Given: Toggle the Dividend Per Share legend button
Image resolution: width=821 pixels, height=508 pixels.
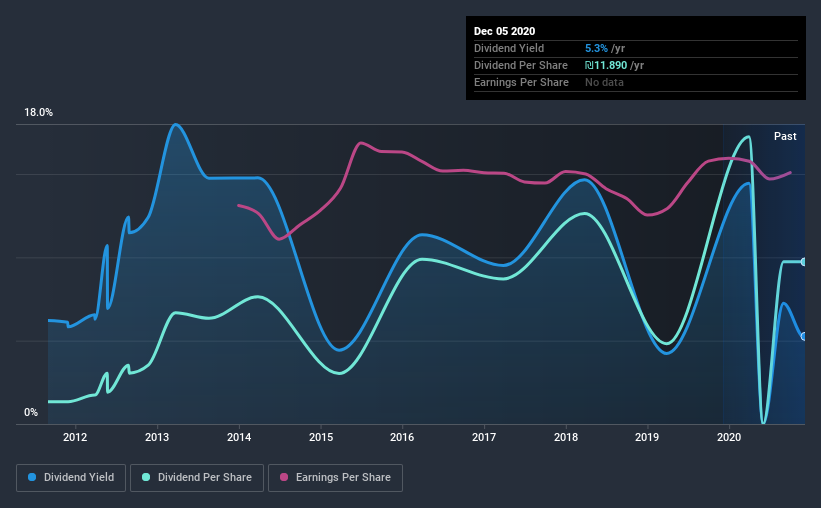Looking at the screenshot, I should click(197, 478).
